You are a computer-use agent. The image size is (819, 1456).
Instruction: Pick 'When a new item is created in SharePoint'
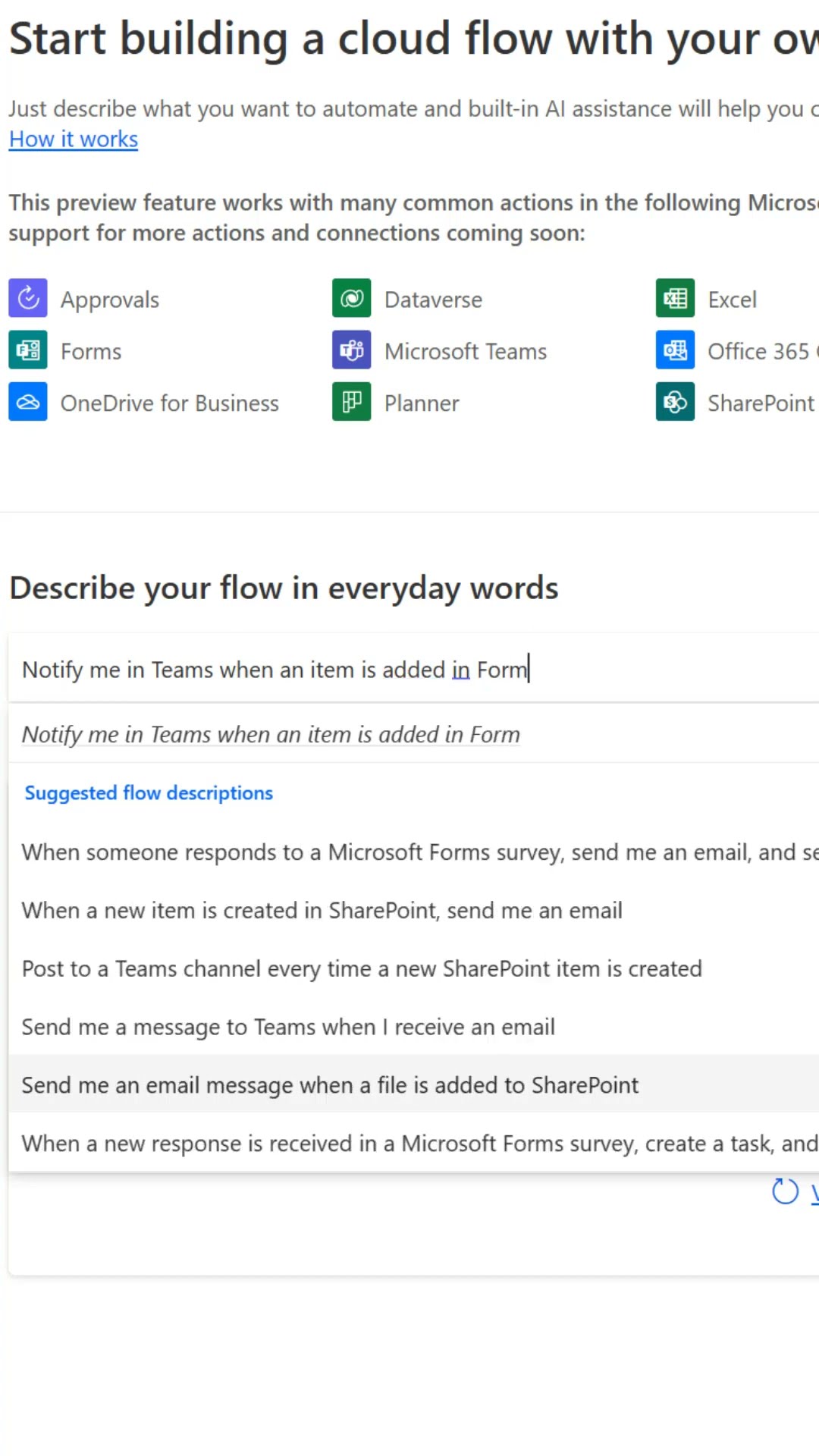point(322,911)
